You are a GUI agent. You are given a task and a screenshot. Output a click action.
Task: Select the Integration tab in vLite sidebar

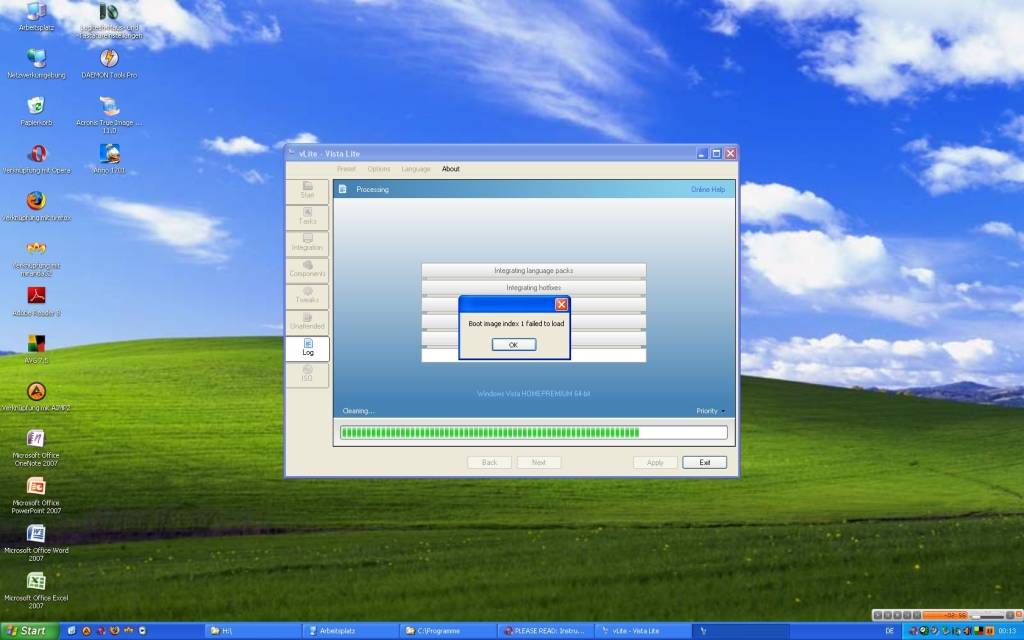(308, 243)
